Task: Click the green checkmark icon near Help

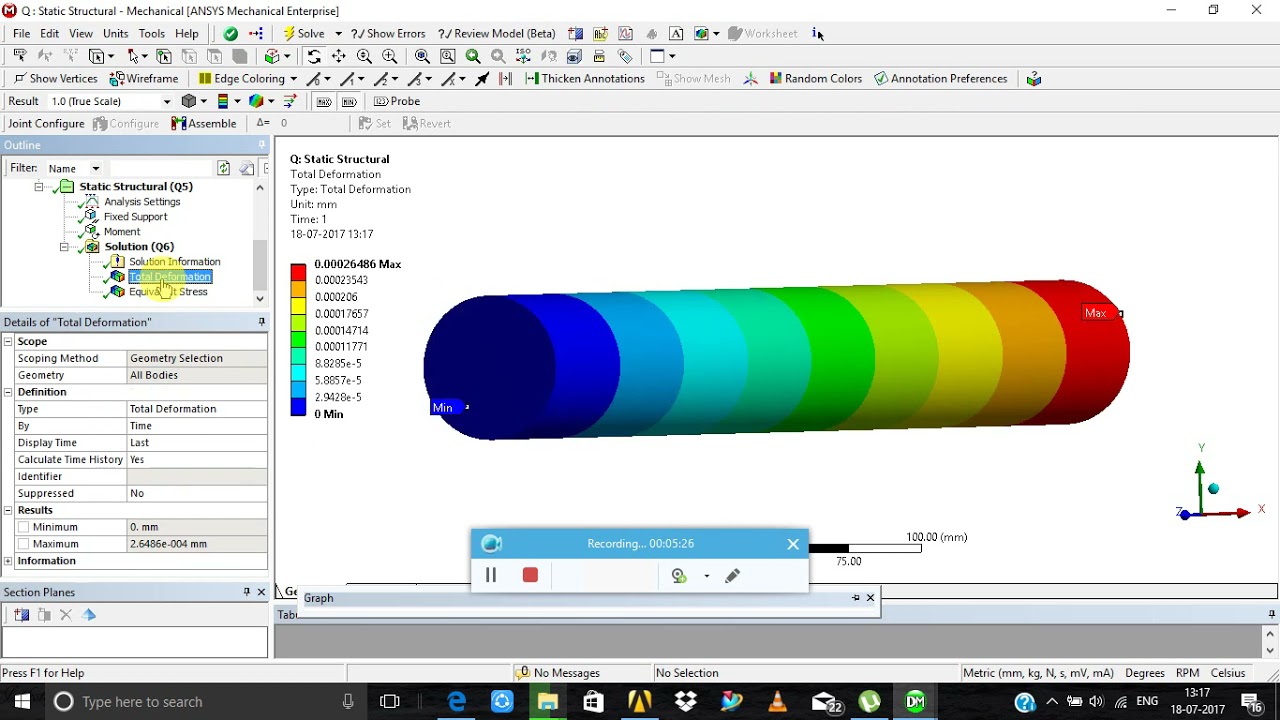Action: (x=230, y=33)
